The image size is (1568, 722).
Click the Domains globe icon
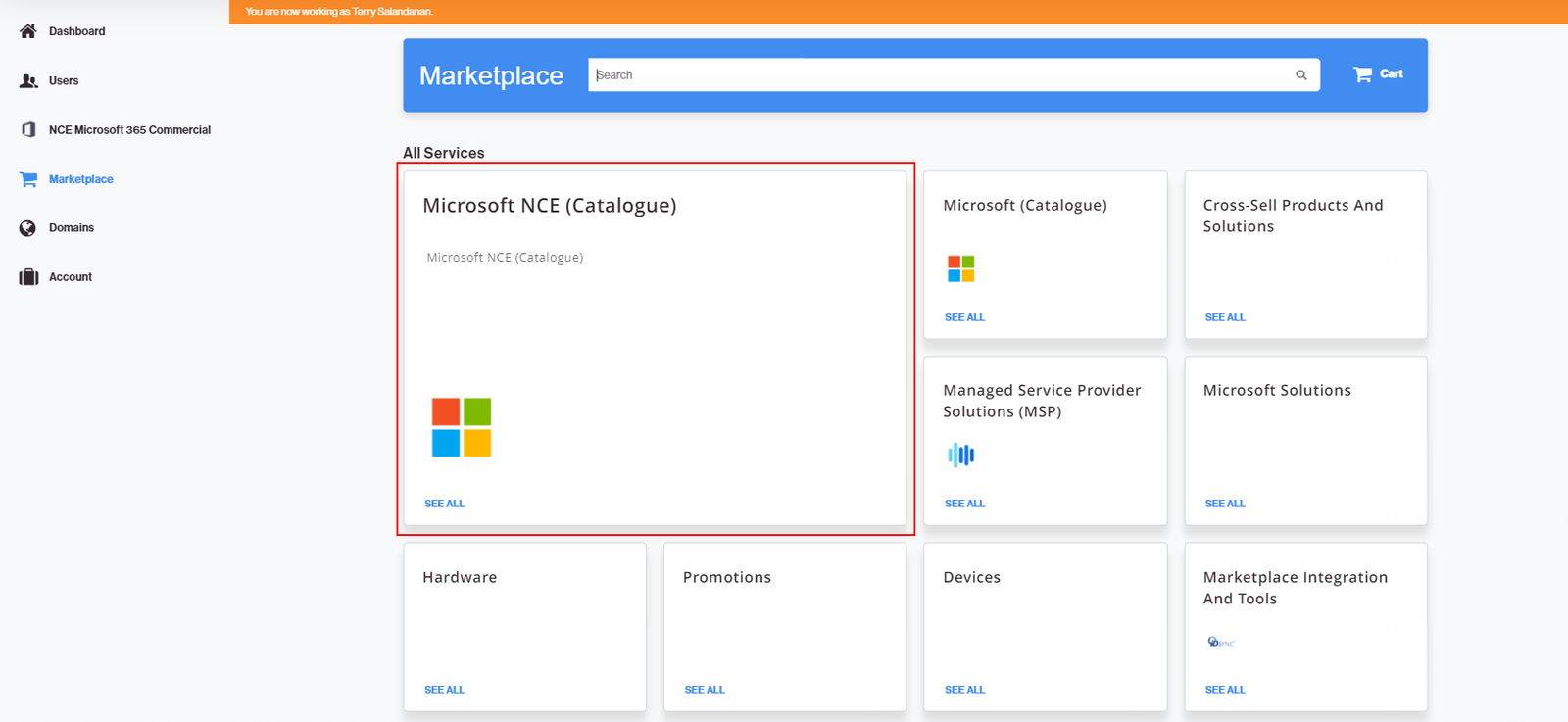(27, 228)
